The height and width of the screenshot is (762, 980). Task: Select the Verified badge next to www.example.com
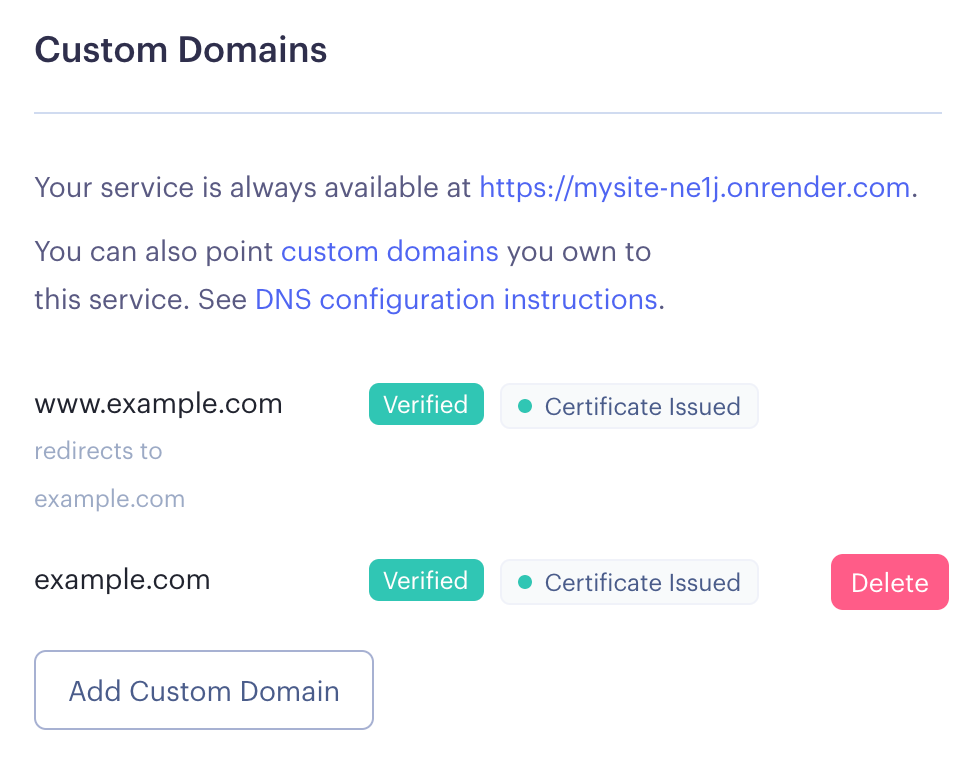(426, 404)
